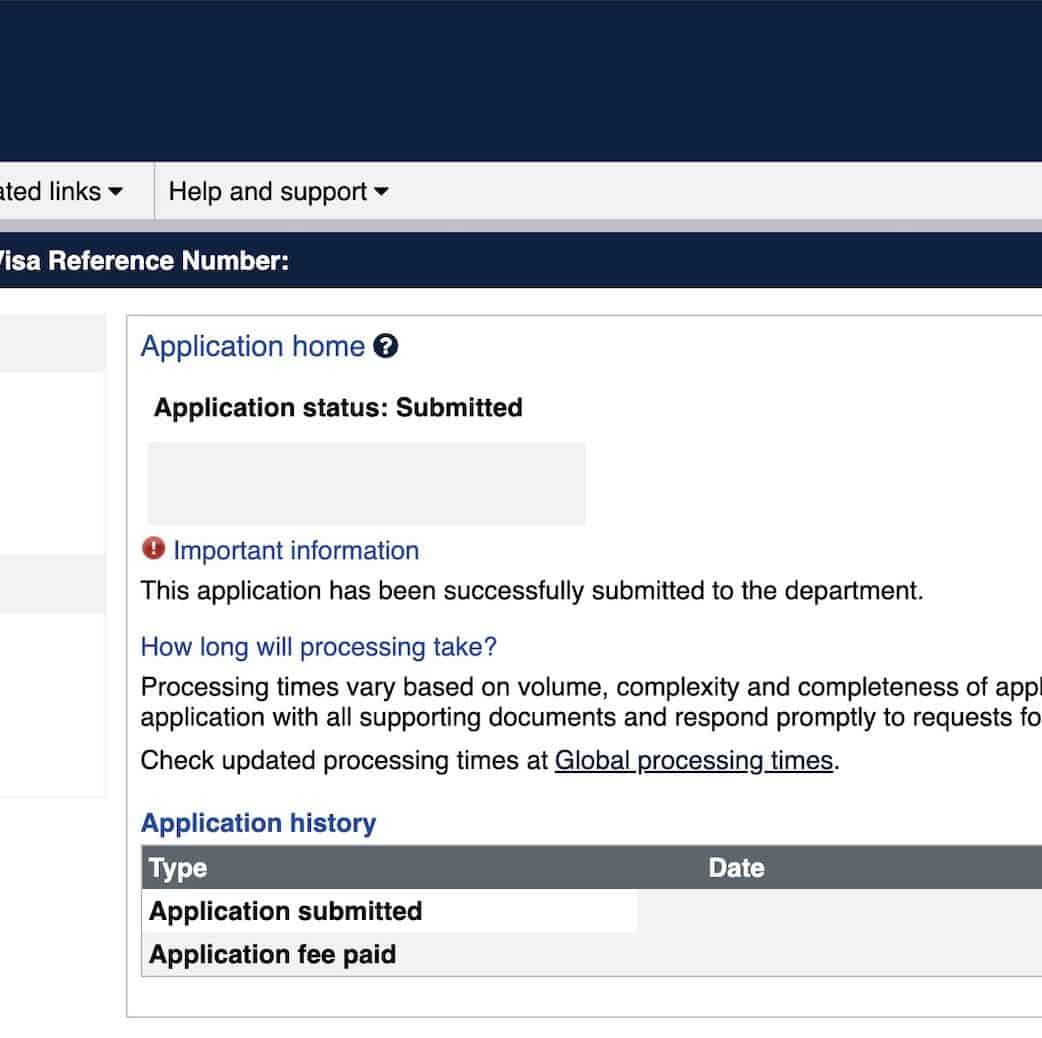Image resolution: width=1042 pixels, height=1038 pixels.
Task: Click the successfully submitted confirmation message
Action: [x=532, y=591]
